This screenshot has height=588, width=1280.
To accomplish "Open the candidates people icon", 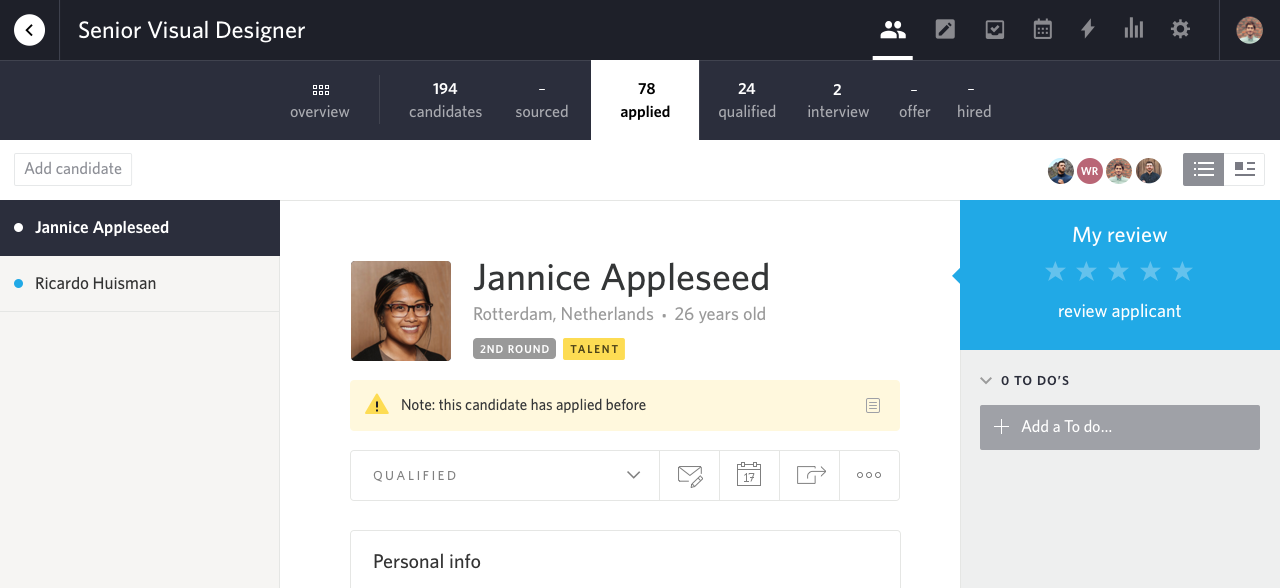I will click(892, 29).
